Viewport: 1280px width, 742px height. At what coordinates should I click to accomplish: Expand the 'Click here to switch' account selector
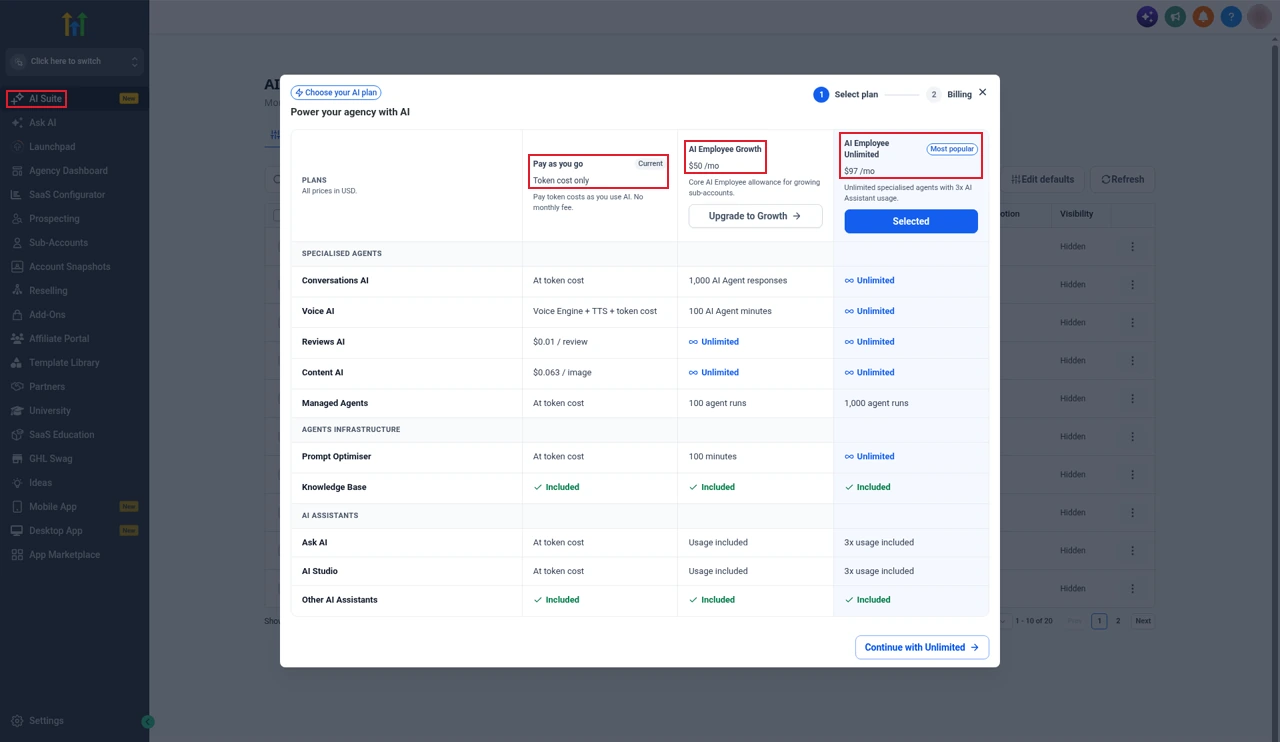pyautogui.click(x=74, y=62)
